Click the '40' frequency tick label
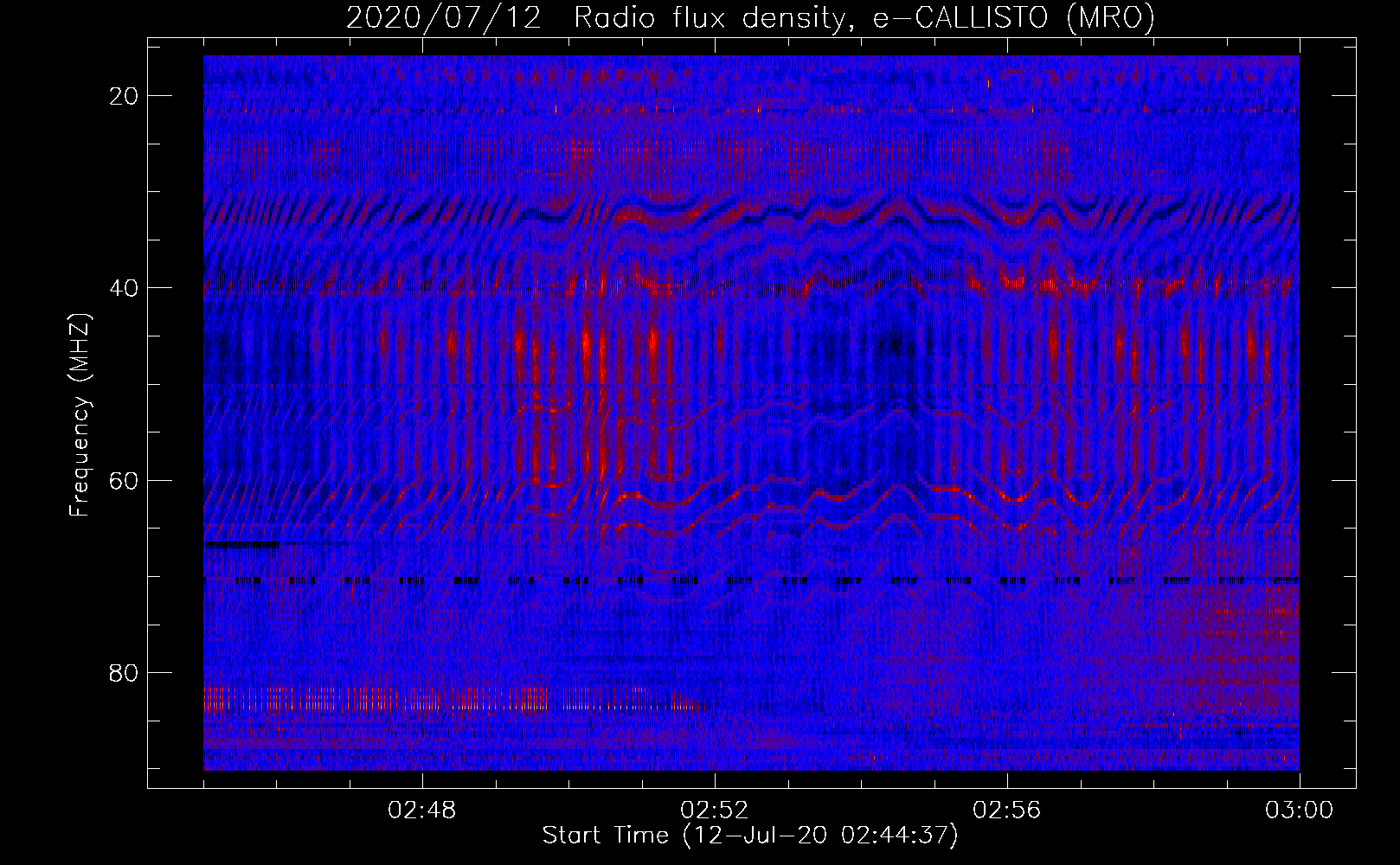The width and height of the screenshot is (1400, 865). pyautogui.click(x=125, y=288)
